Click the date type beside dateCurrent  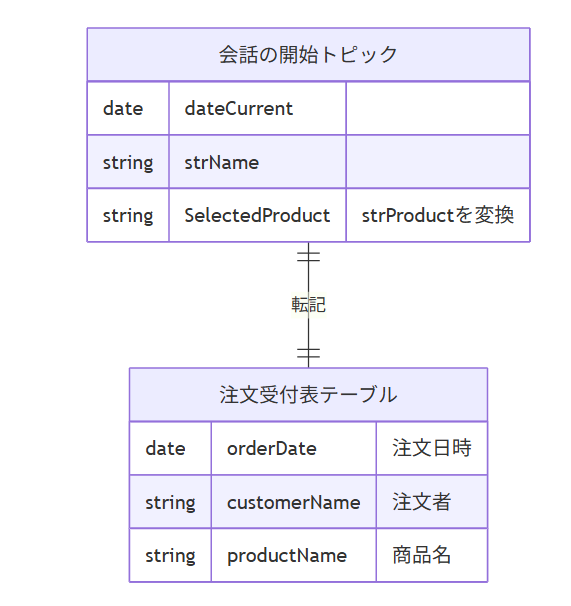tap(128, 108)
